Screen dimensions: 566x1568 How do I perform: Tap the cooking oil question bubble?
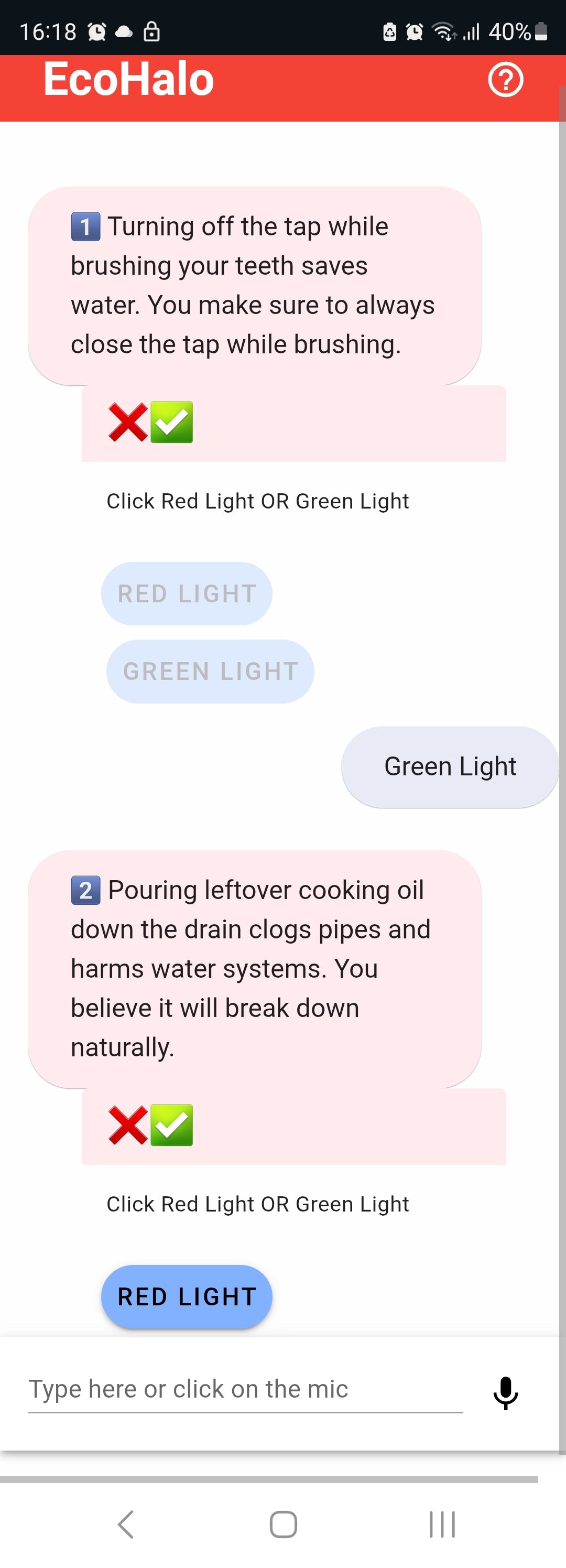(x=254, y=968)
